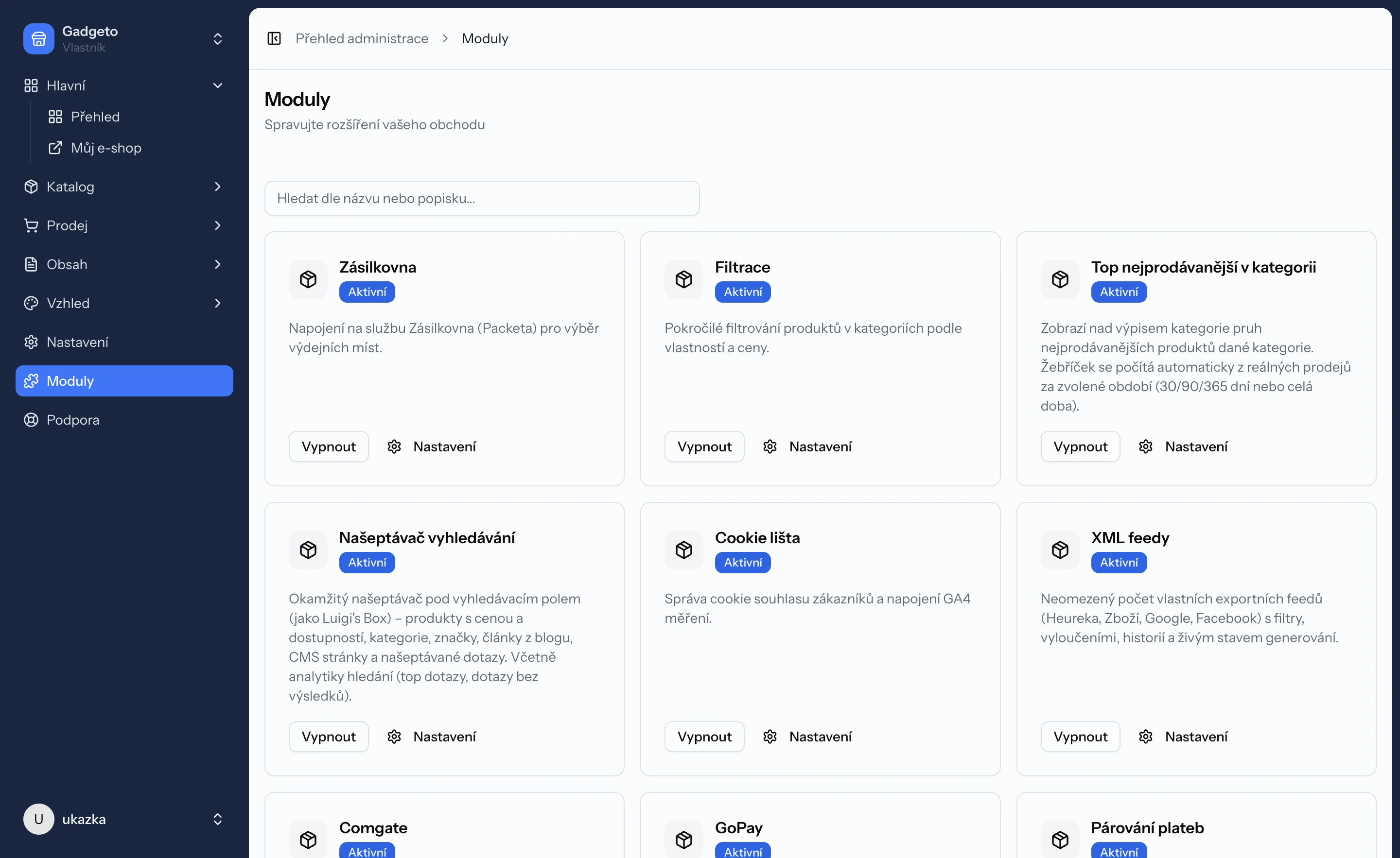Click the XML feedy module icon
This screenshot has height=858, width=1400.
1060,549
